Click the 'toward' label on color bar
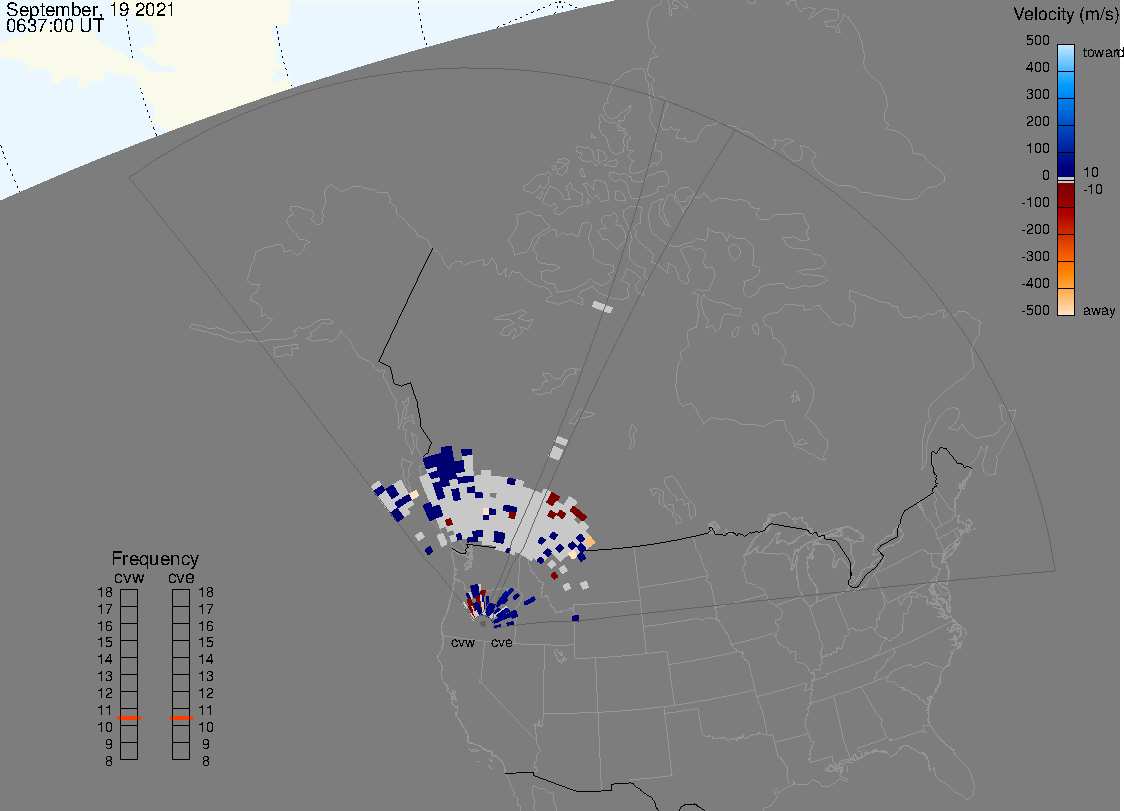Image resolution: width=1124 pixels, height=811 pixels. (x=1102, y=52)
